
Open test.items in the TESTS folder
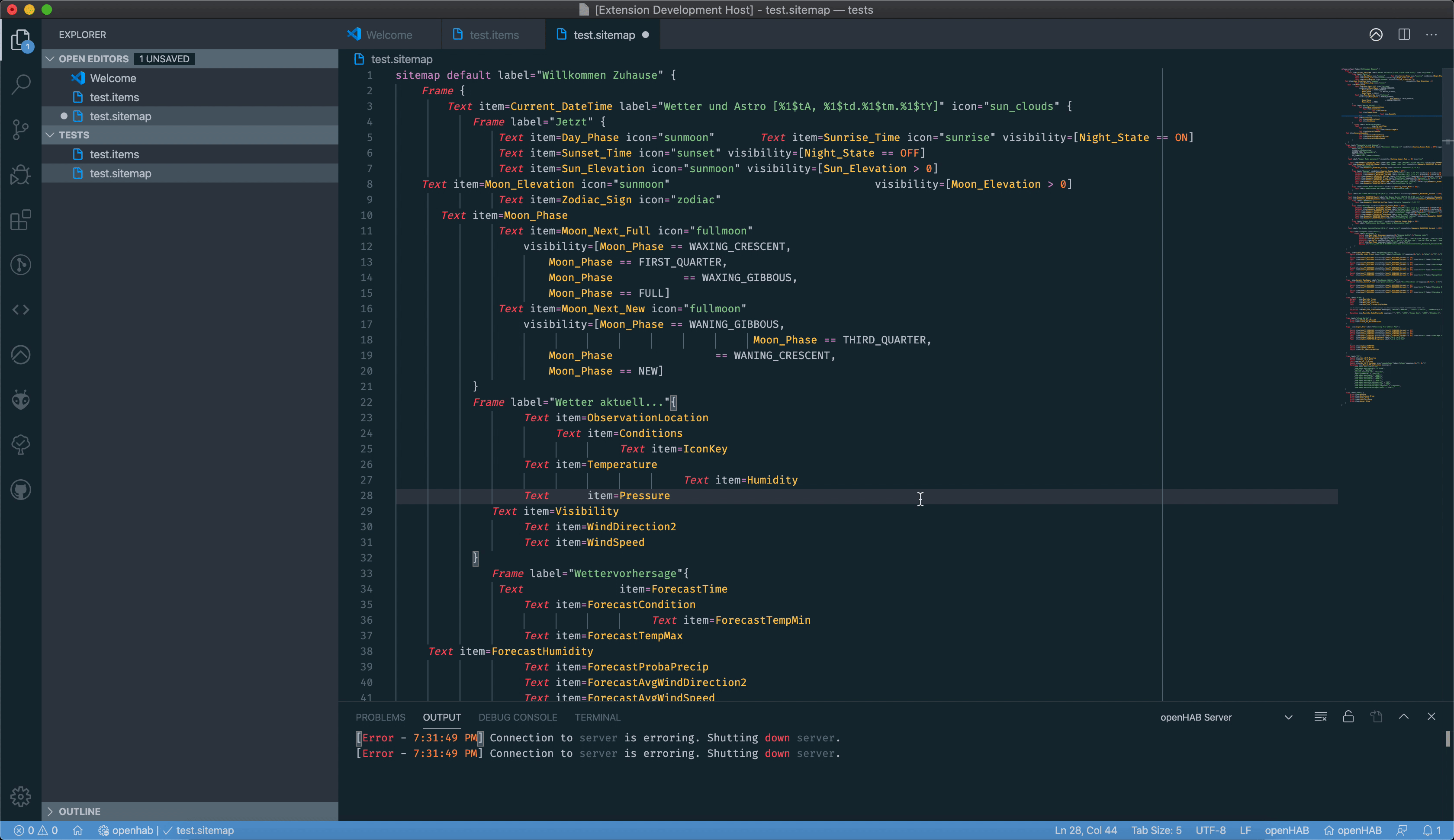tap(114, 154)
